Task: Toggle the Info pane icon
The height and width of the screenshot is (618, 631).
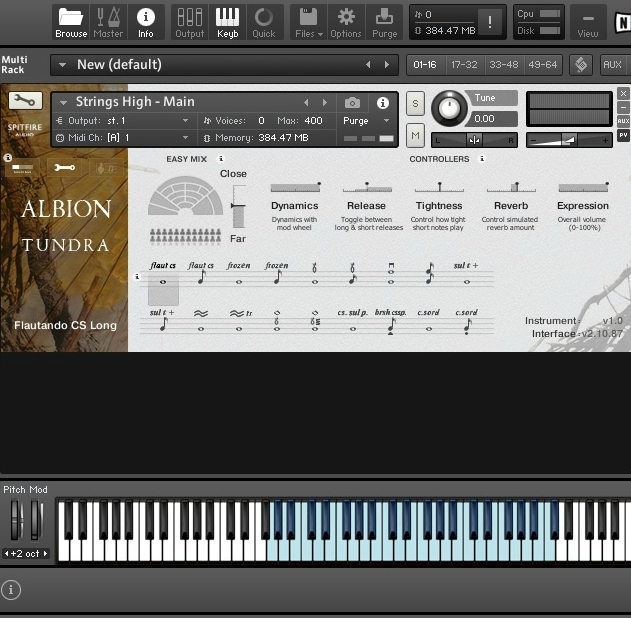Action: (146, 21)
